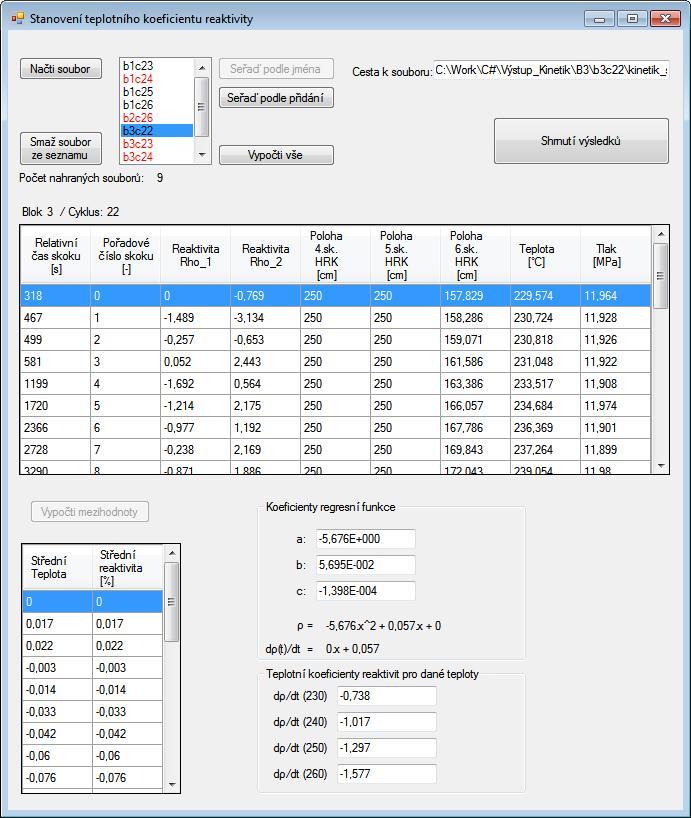Click time cell 1199

pos(56,383)
